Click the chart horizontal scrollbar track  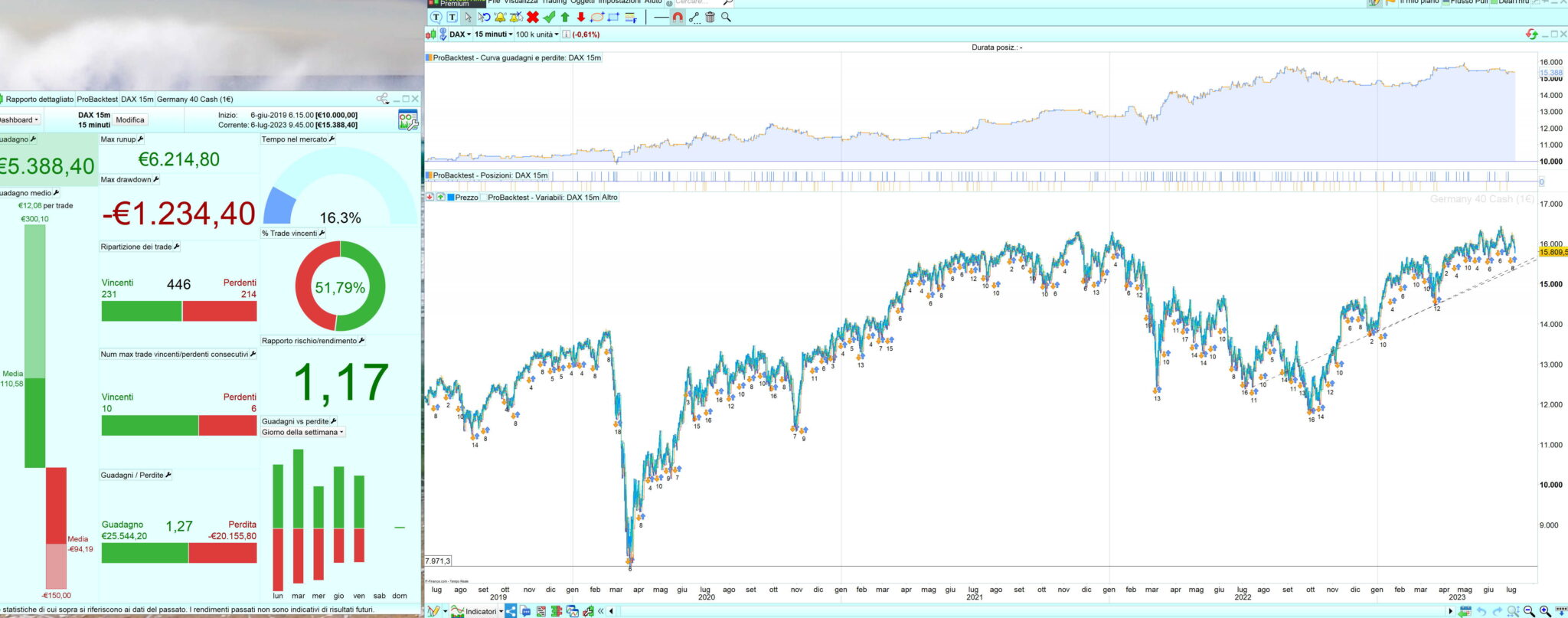[x=1032, y=611]
